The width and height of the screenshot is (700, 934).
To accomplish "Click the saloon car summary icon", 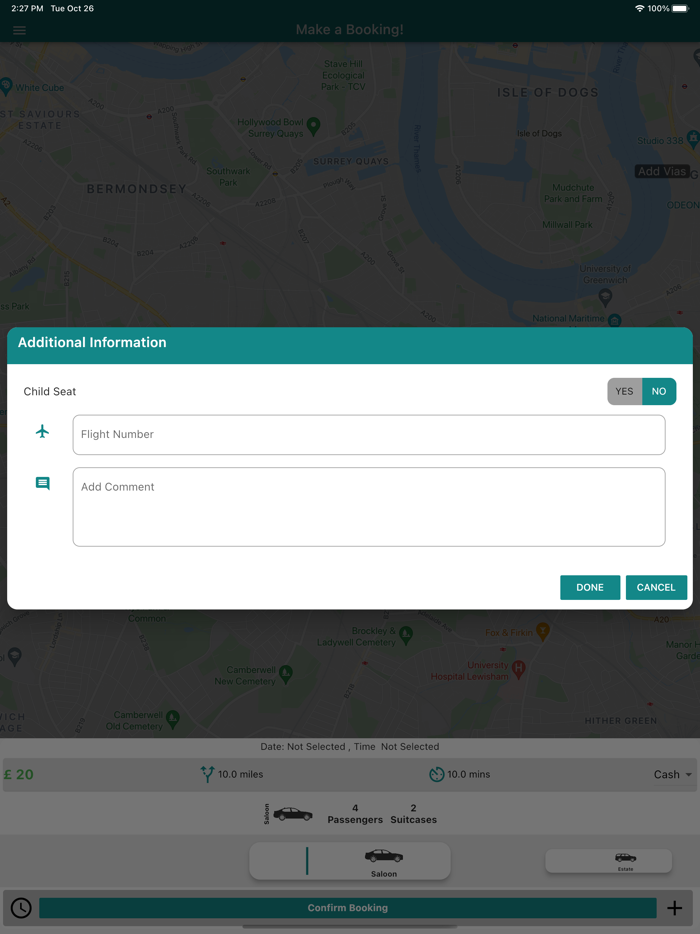I will click(293, 814).
